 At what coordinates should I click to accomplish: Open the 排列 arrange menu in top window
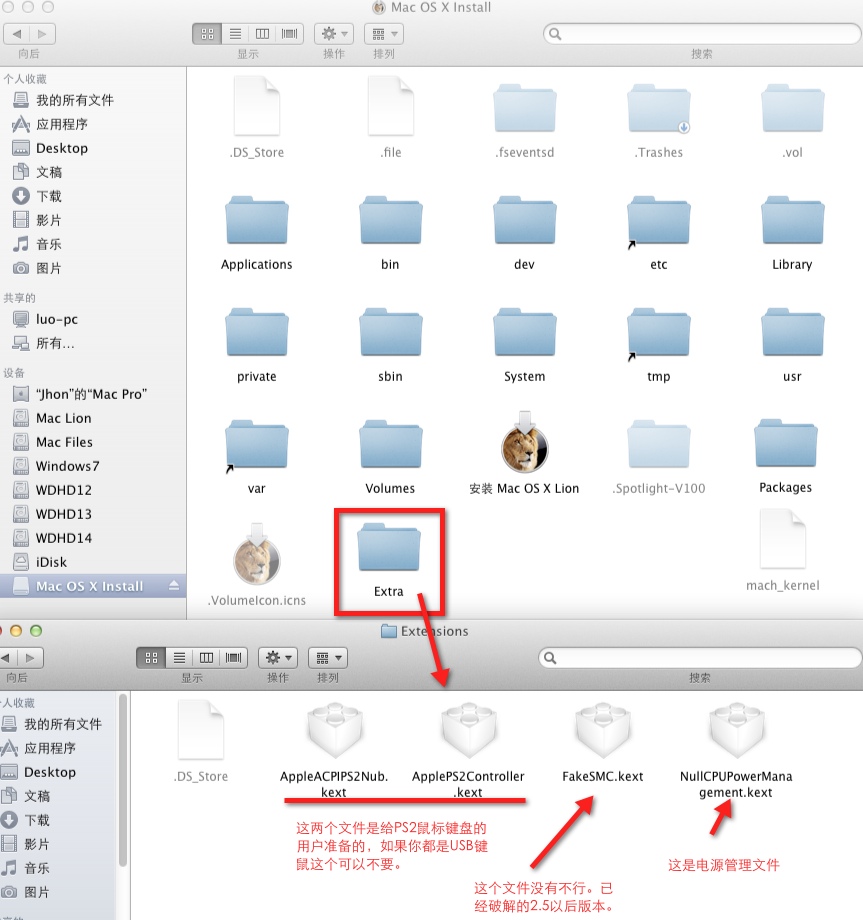pos(384,34)
